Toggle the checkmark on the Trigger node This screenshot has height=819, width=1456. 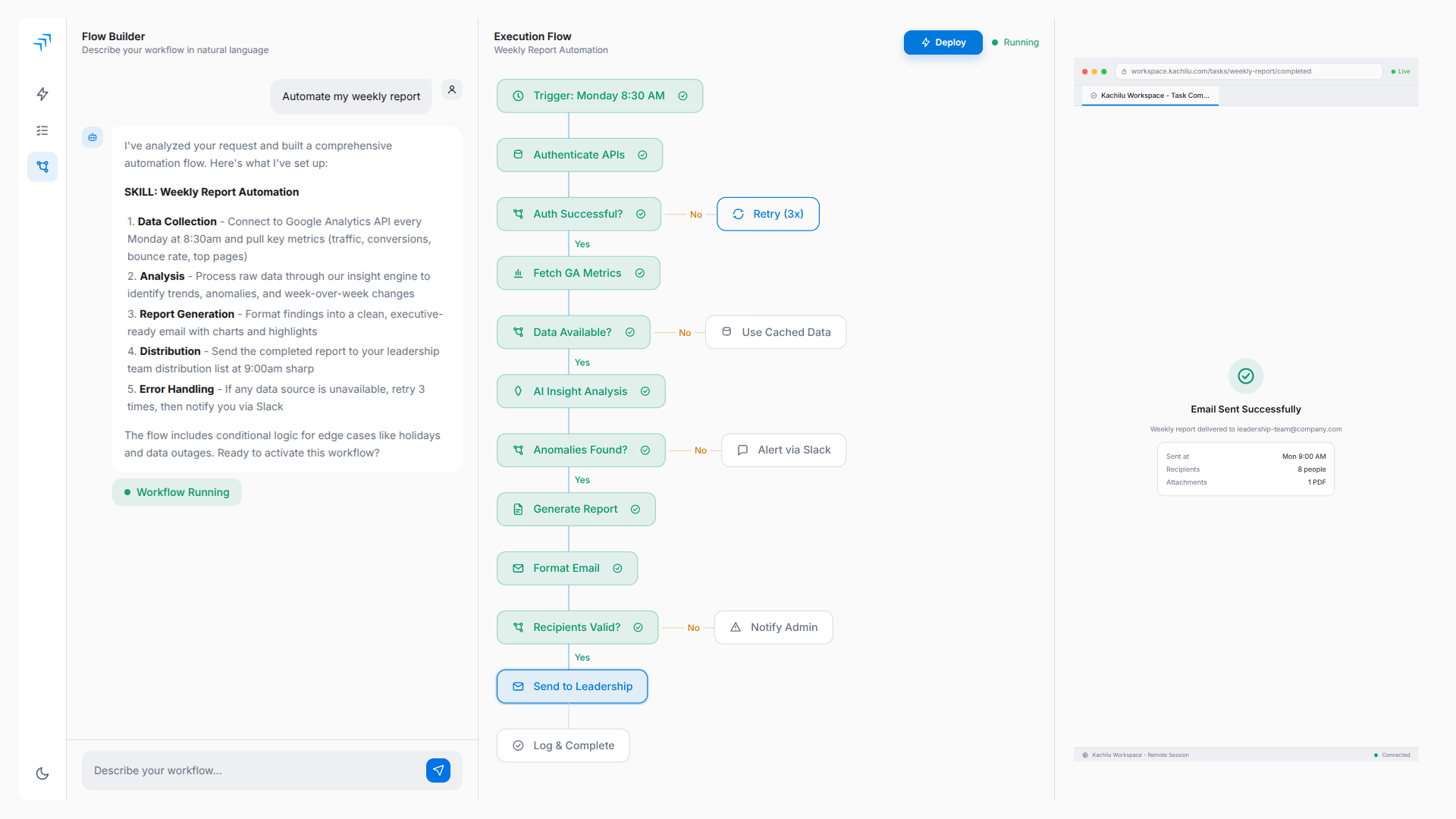point(682,96)
